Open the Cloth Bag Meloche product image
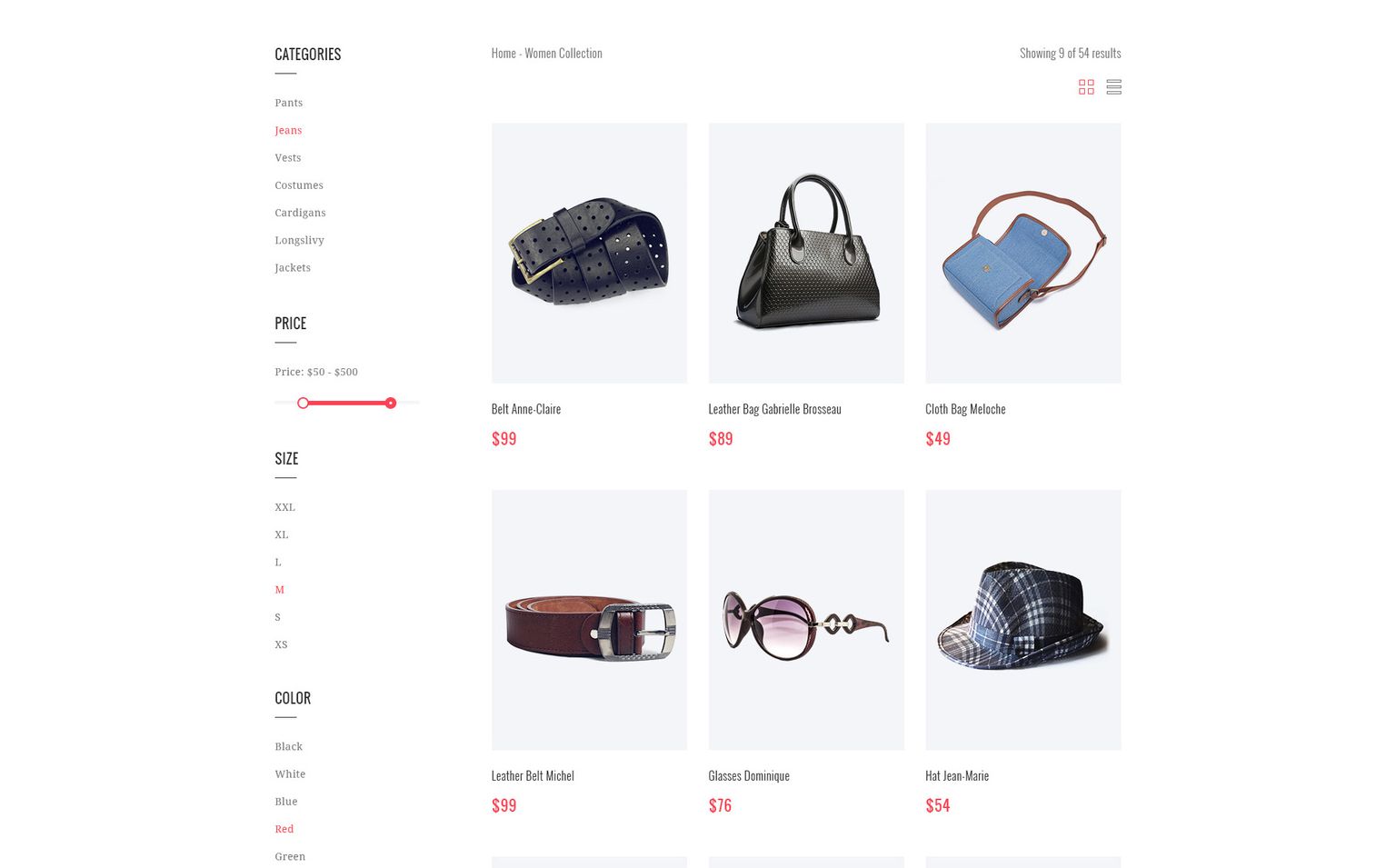Screen dimensions: 1396x868 1023,253
